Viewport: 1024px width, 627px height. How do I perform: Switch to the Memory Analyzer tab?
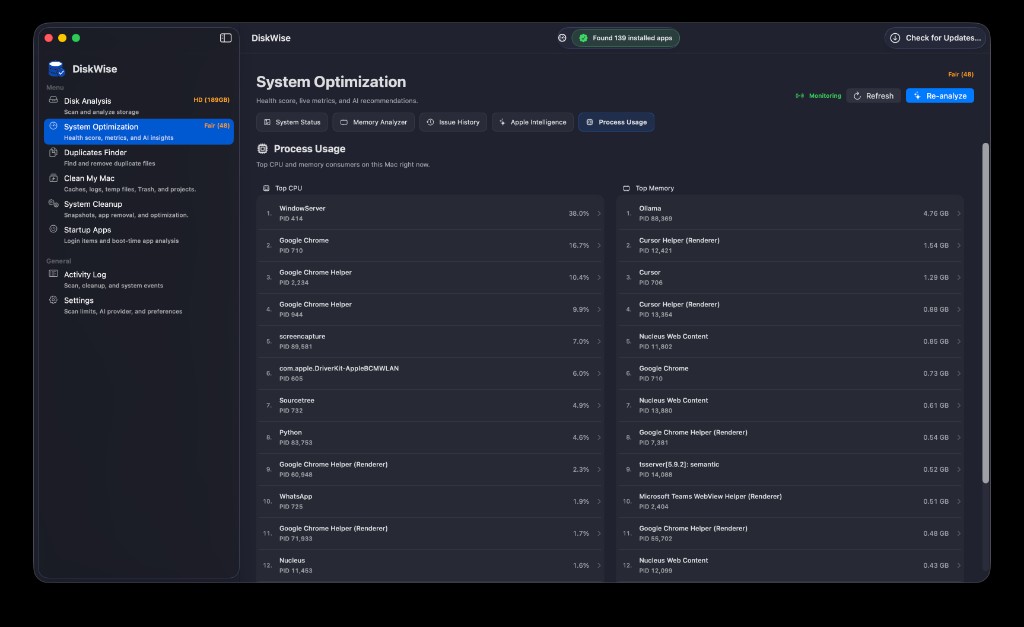[x=373, y=122]
